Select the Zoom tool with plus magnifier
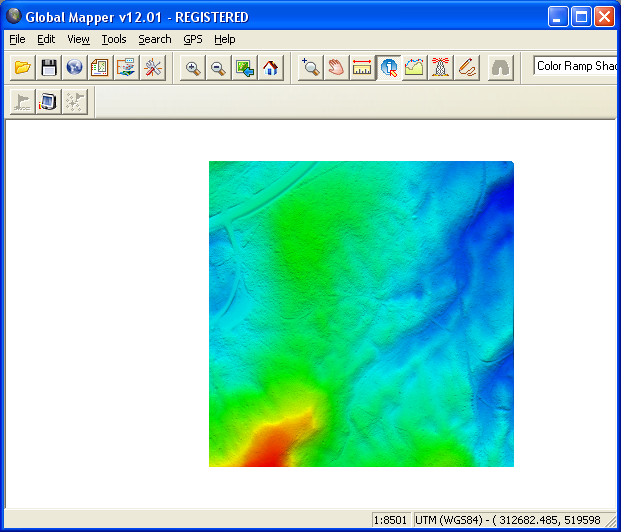The height and width of the screenshot is (532, 621). tap(310, 68)
